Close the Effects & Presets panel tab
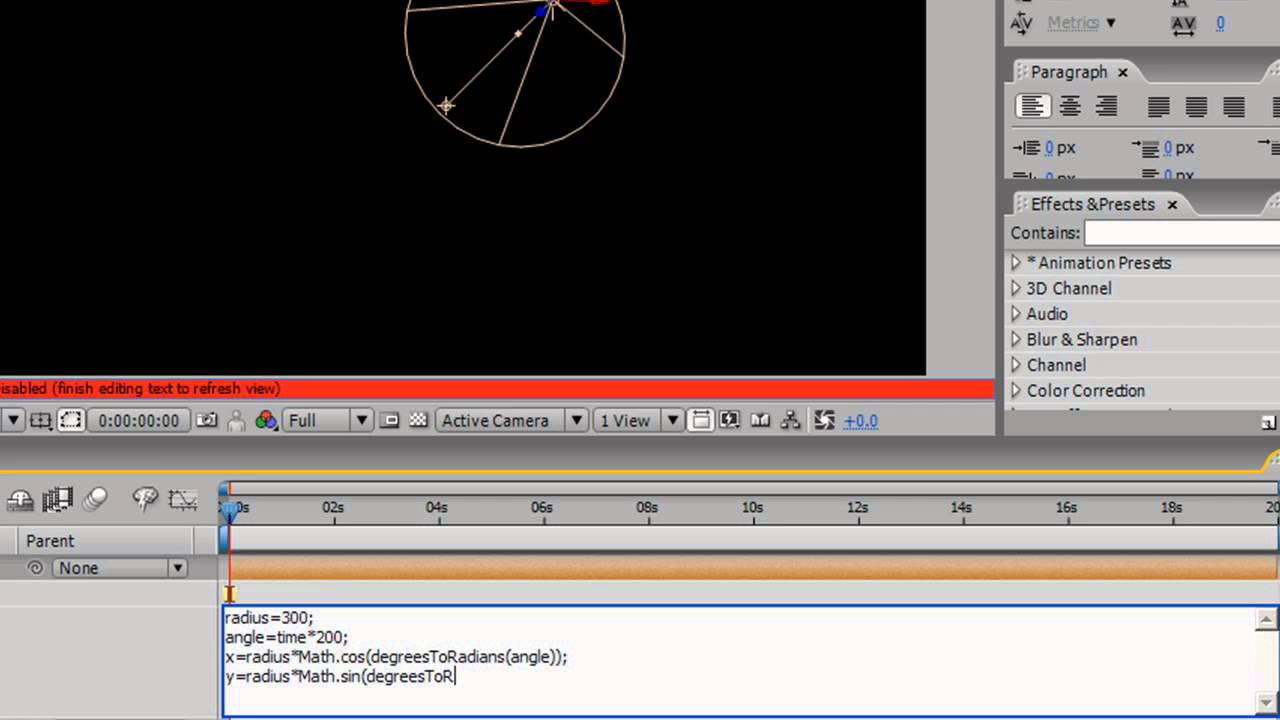Screen dimensions: 1280x720 (1172, 204)
